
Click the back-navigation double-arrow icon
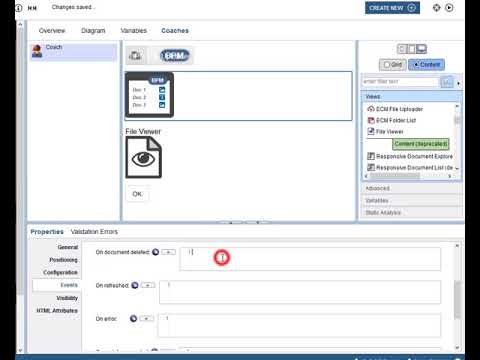pyautogui.click(x=32, y=8)
